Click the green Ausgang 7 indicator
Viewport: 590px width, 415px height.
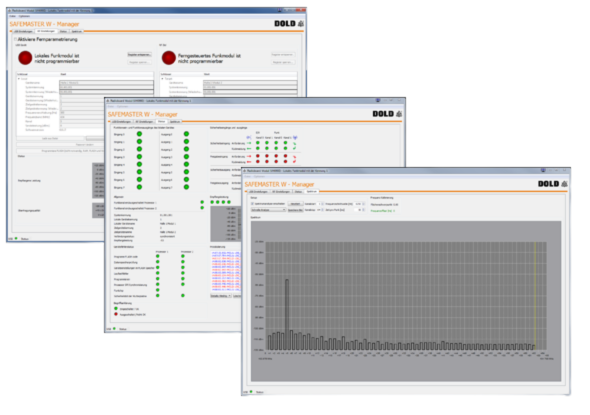click(x=186, y=187)
